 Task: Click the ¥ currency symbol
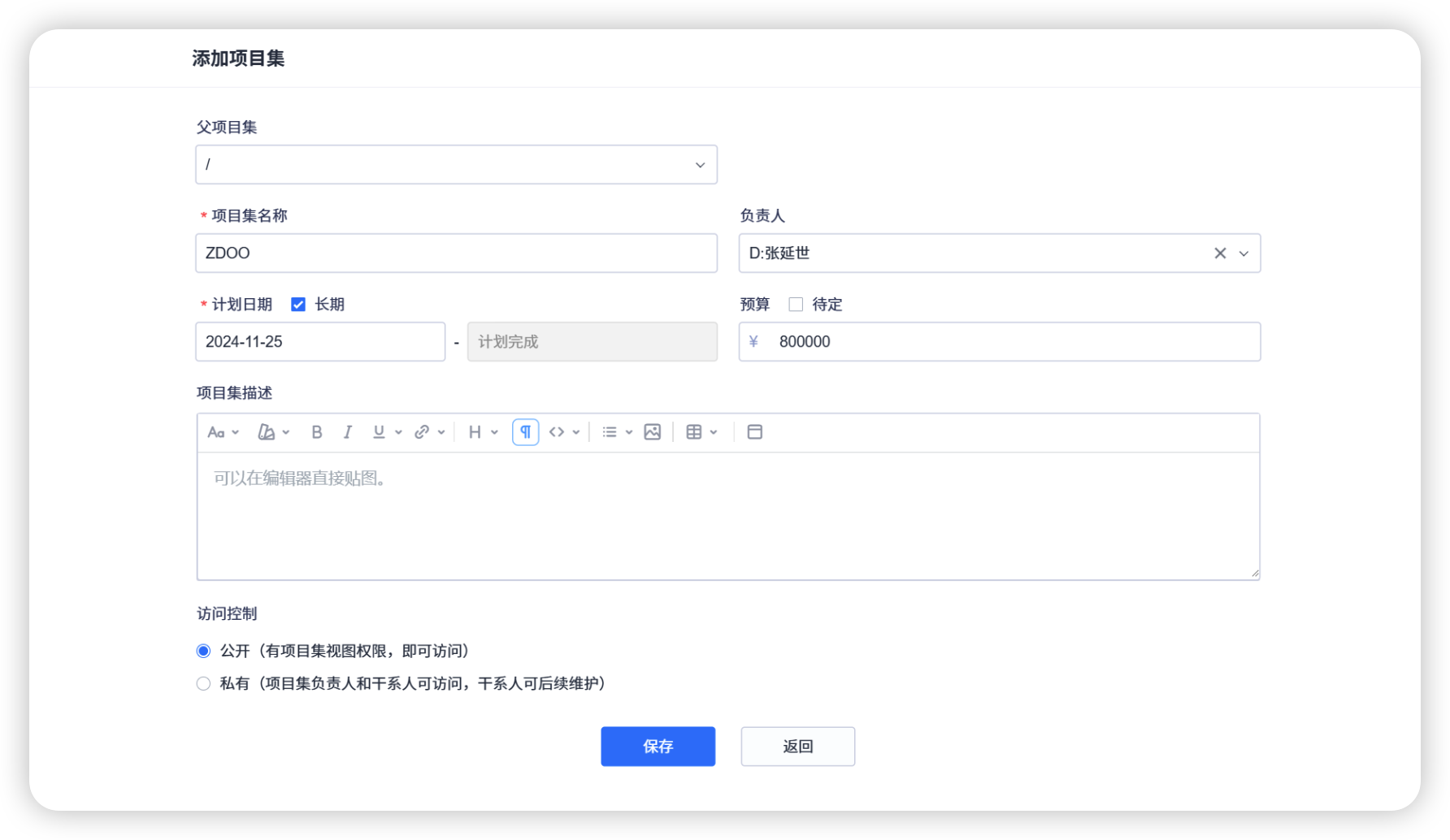point(753,342)
